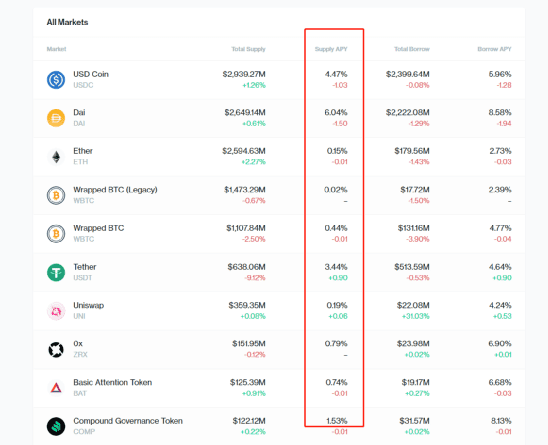Click the 0x ZRX icon
The width and height of the screenshot is (548, 445).
56,349
